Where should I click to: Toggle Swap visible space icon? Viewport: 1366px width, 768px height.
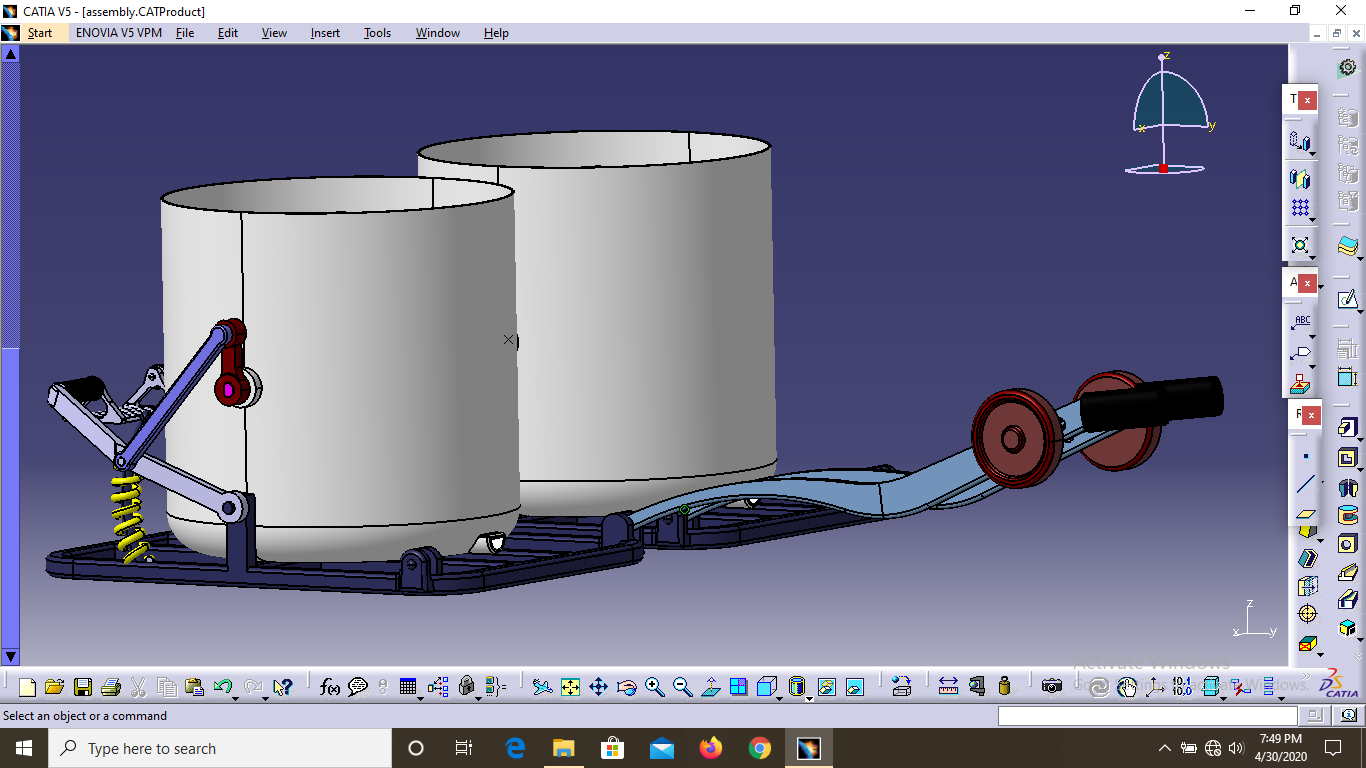coord(855,687)
